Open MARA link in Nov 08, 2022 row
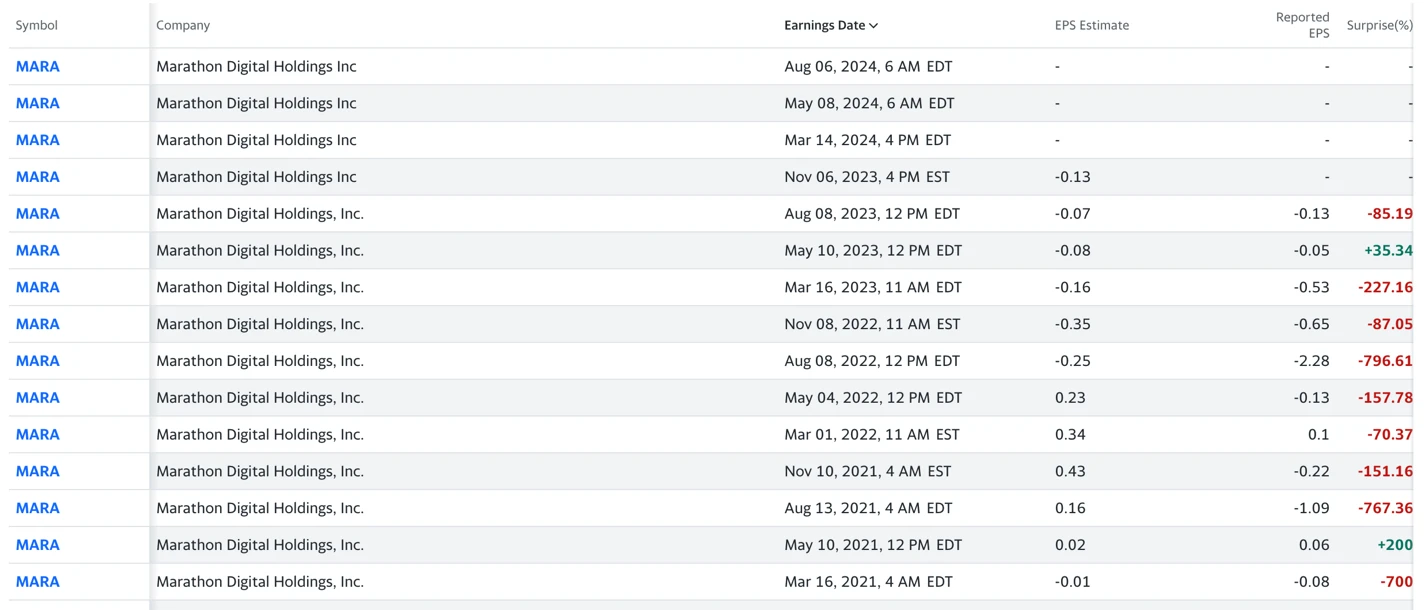The width and height of the screenshot is (1428, 610). click(x=38, y=324)
